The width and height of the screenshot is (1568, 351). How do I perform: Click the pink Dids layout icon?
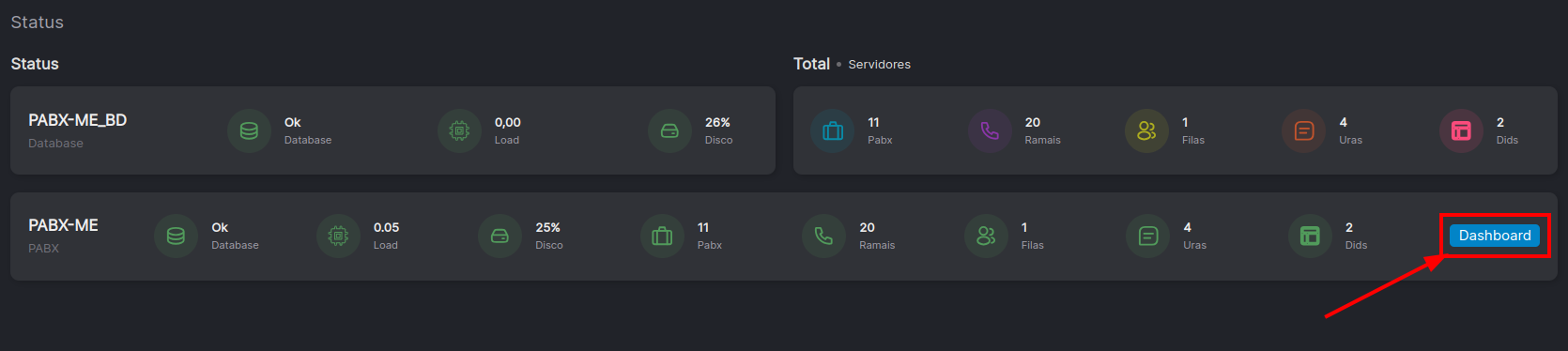coord(1461,130)
